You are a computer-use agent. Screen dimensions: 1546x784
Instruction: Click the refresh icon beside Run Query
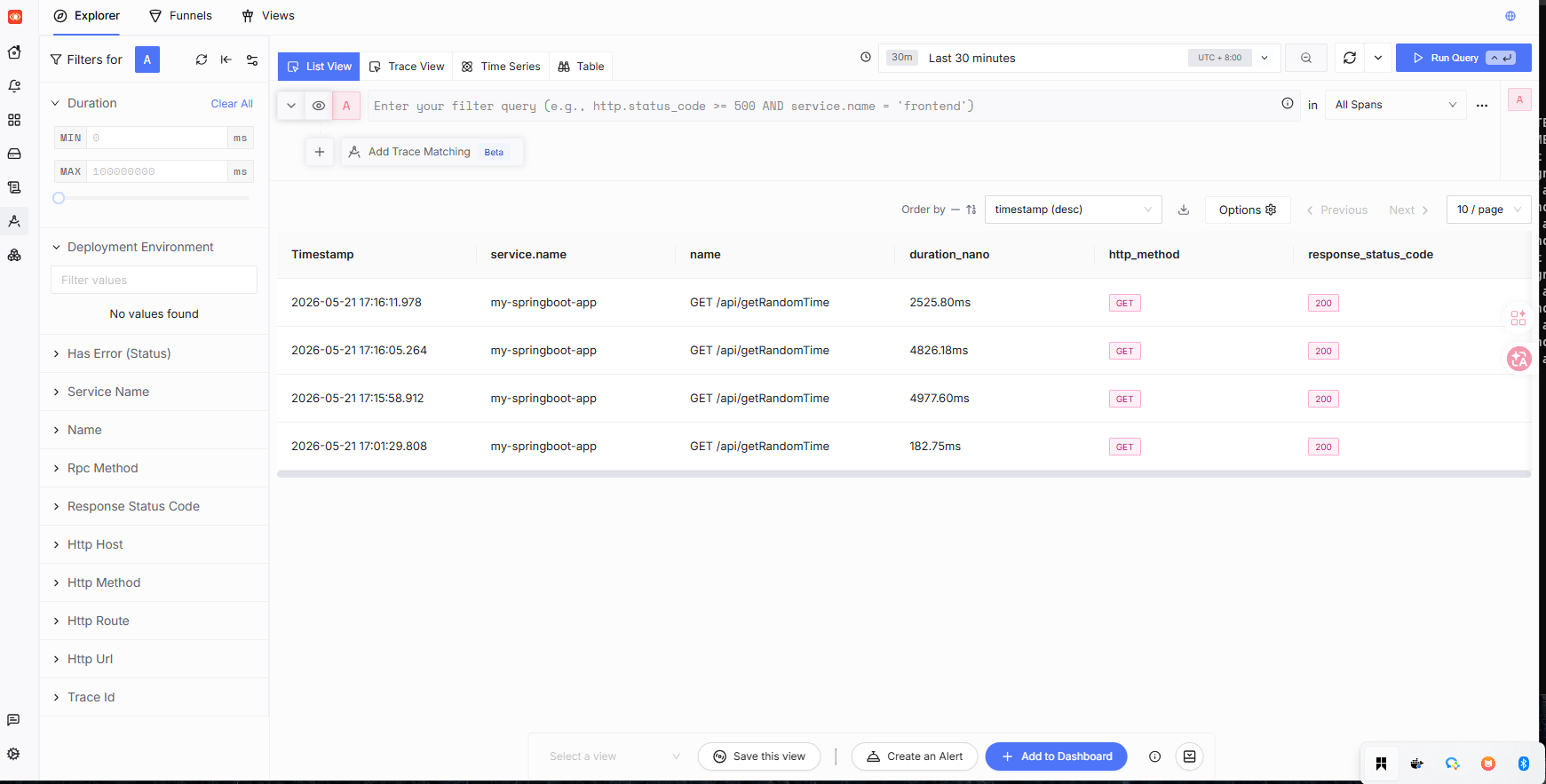(1350, 58)
